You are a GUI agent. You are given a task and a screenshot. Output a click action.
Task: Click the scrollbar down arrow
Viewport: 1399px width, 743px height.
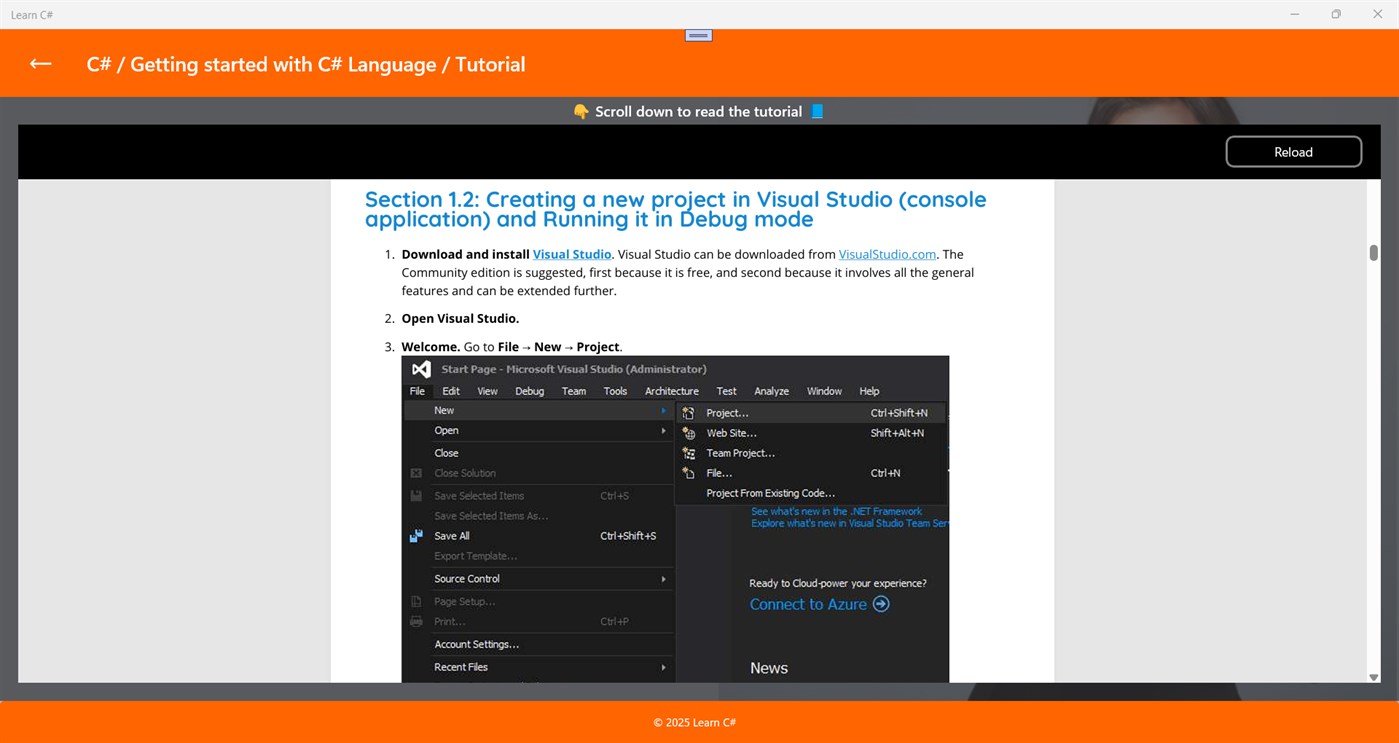click(x=1372, y=677)
